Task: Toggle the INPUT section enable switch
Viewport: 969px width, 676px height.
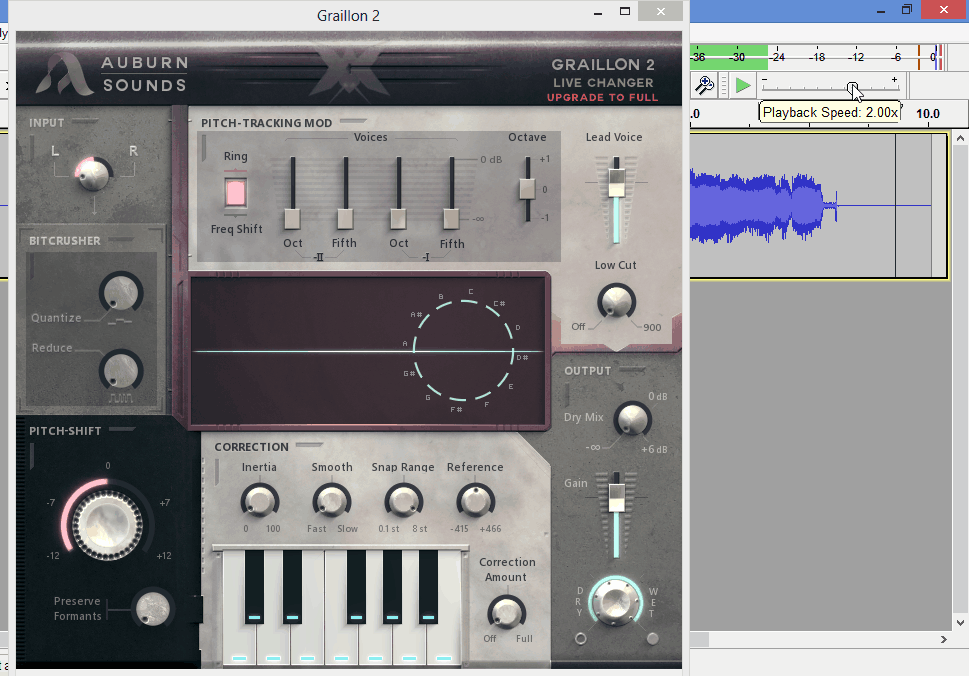Action: (83, 122)
